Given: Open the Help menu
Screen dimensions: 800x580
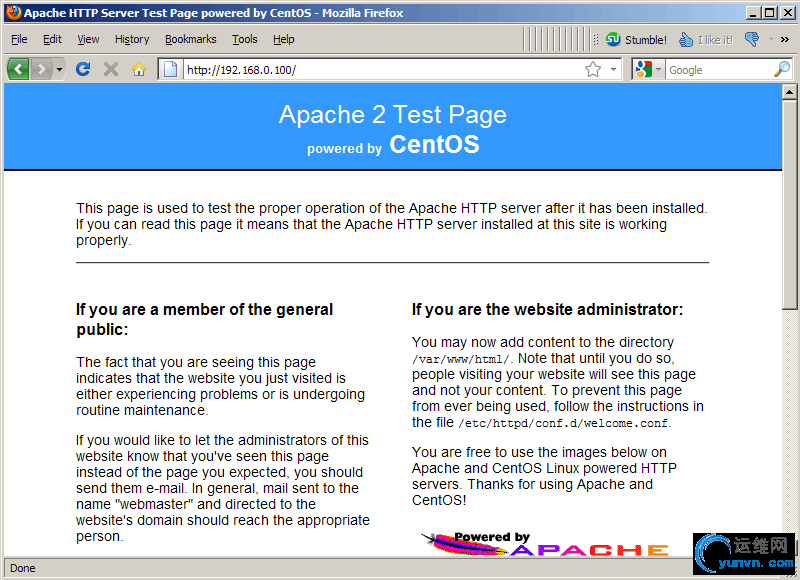Looking at the screenshot, I should [284, 39].
